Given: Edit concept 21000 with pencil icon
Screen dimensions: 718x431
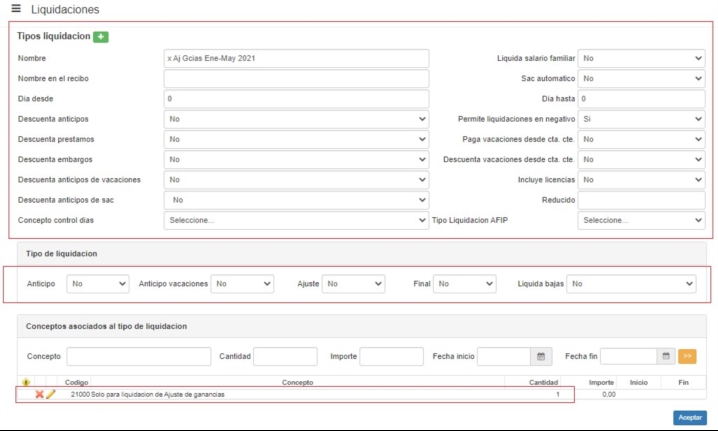Looking at the screenshot, I should point(51,395).
